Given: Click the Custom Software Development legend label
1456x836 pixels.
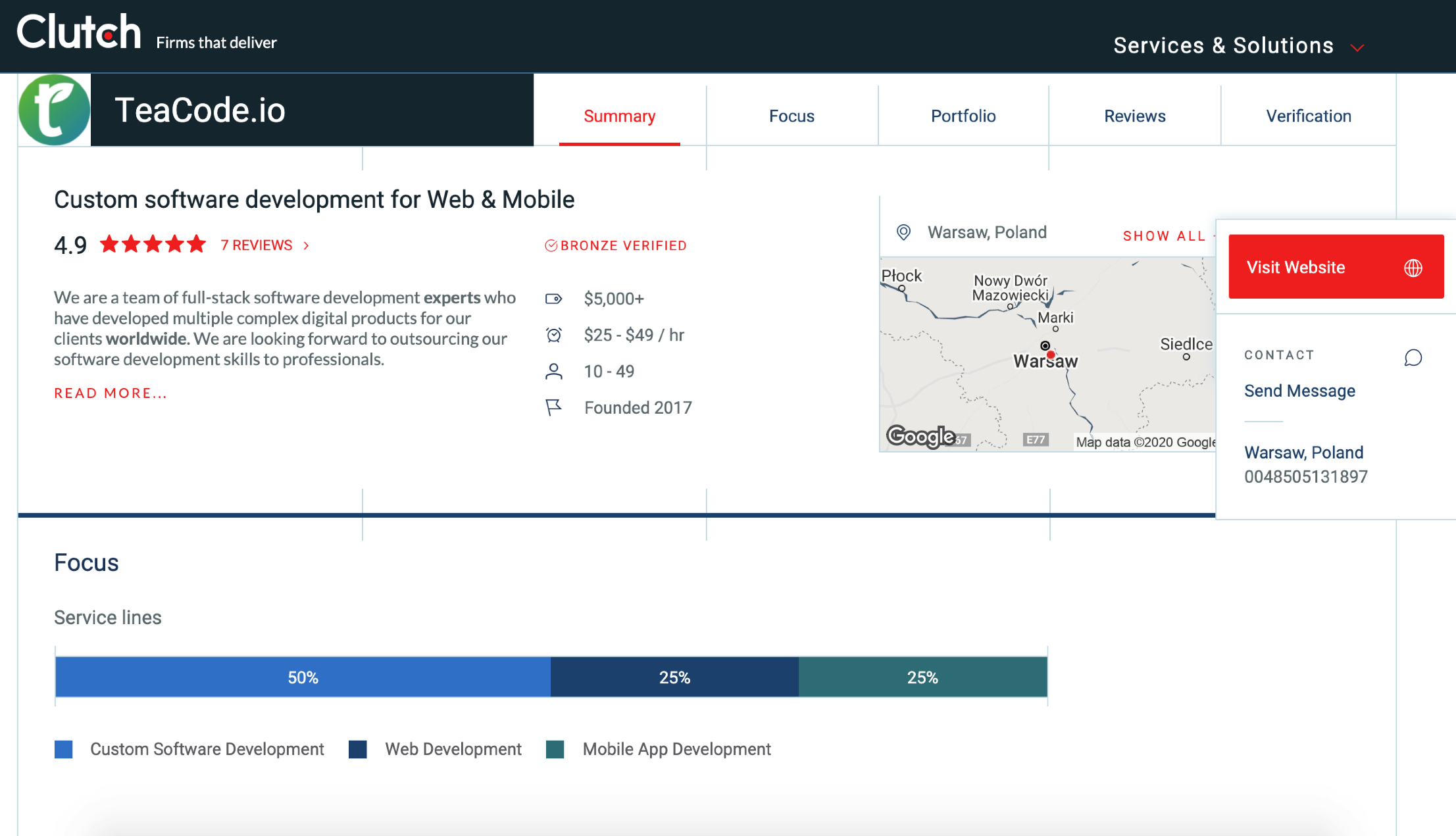Looking at the screenshot, I should pos(207,749).
